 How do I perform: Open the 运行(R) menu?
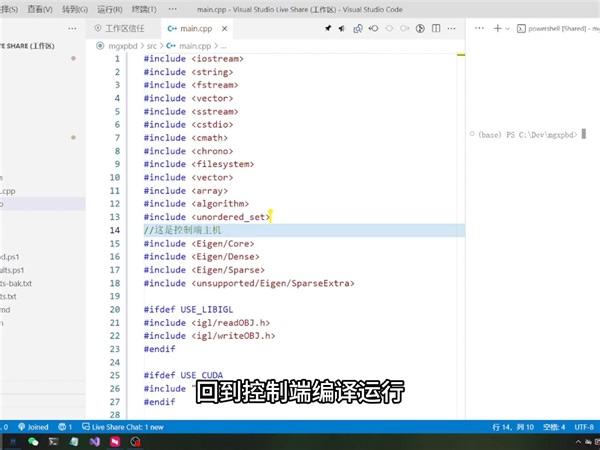[110, 9]
